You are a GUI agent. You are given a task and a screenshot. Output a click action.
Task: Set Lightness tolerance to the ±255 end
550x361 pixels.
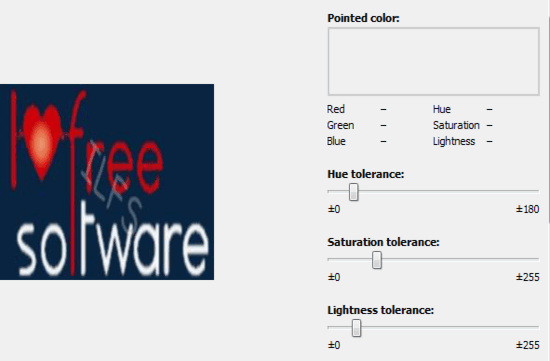(x=538, y=328)
